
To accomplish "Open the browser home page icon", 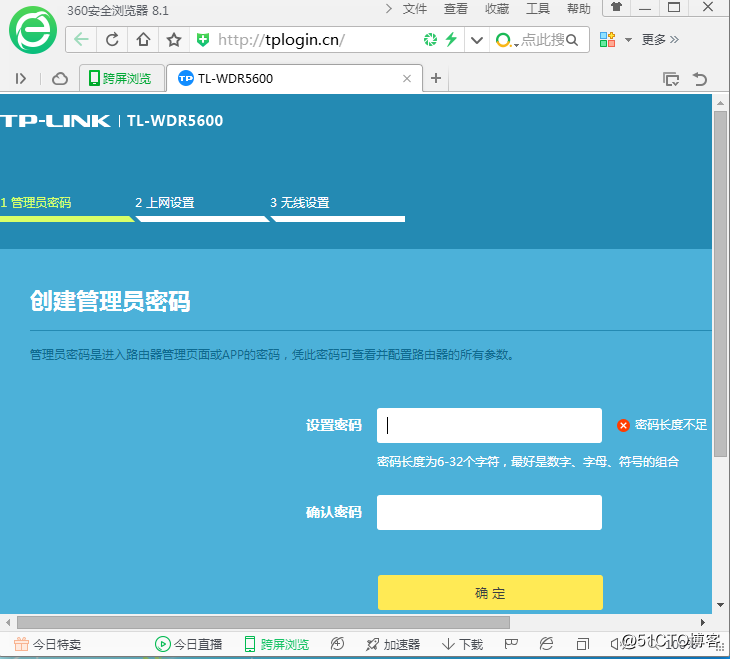I will click(143, 40).
